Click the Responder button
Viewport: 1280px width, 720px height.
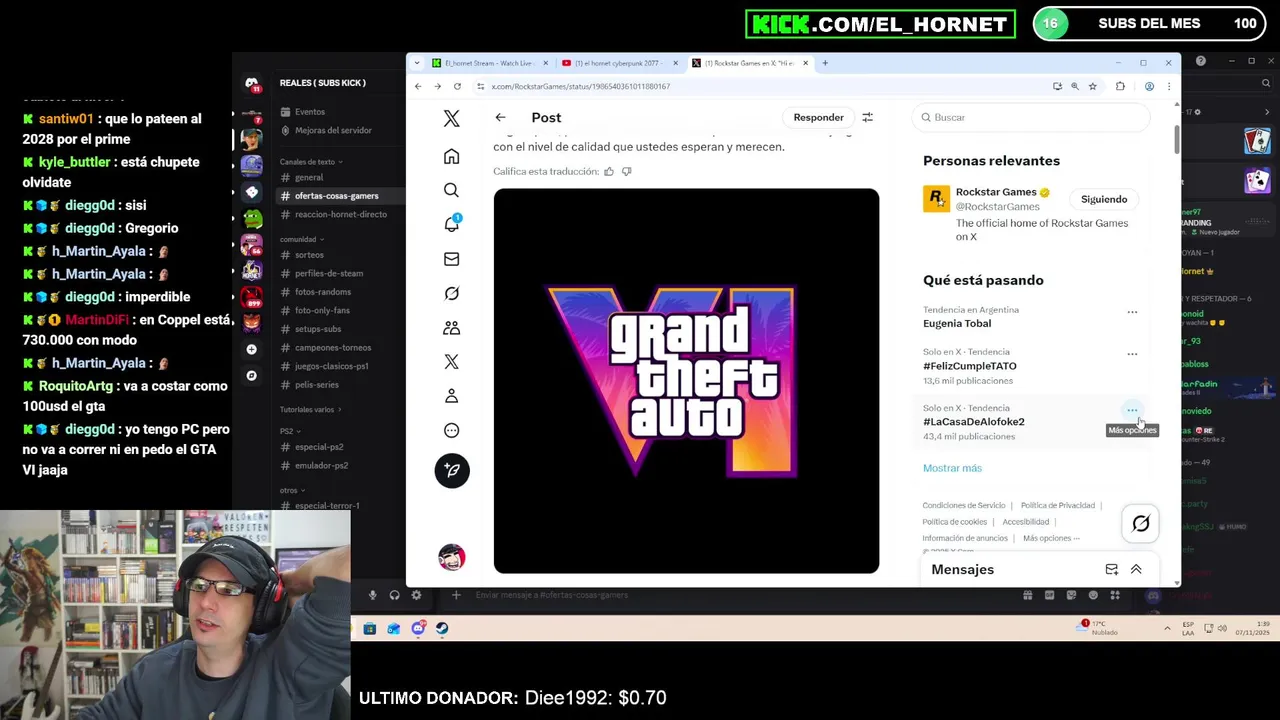pos(818,117)
